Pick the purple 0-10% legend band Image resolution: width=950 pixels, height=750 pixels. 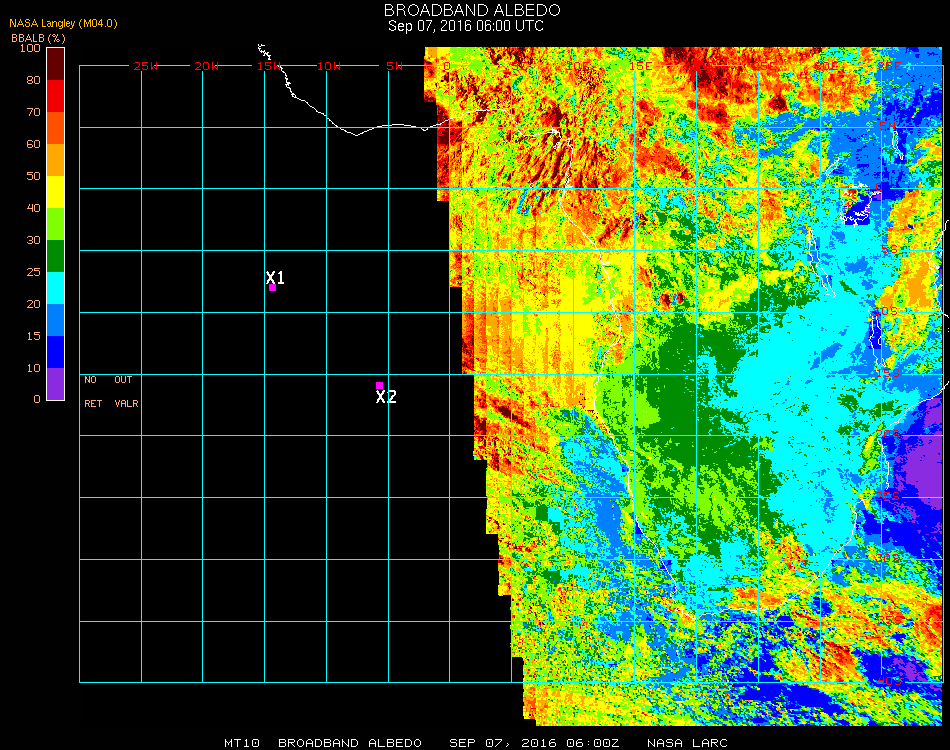(x=55, y=384)
